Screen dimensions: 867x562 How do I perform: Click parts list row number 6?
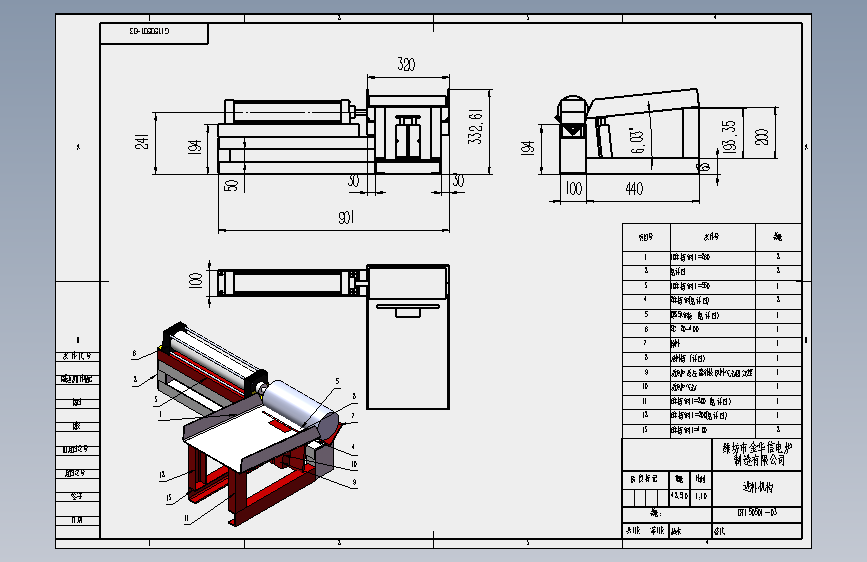point(712,330)
